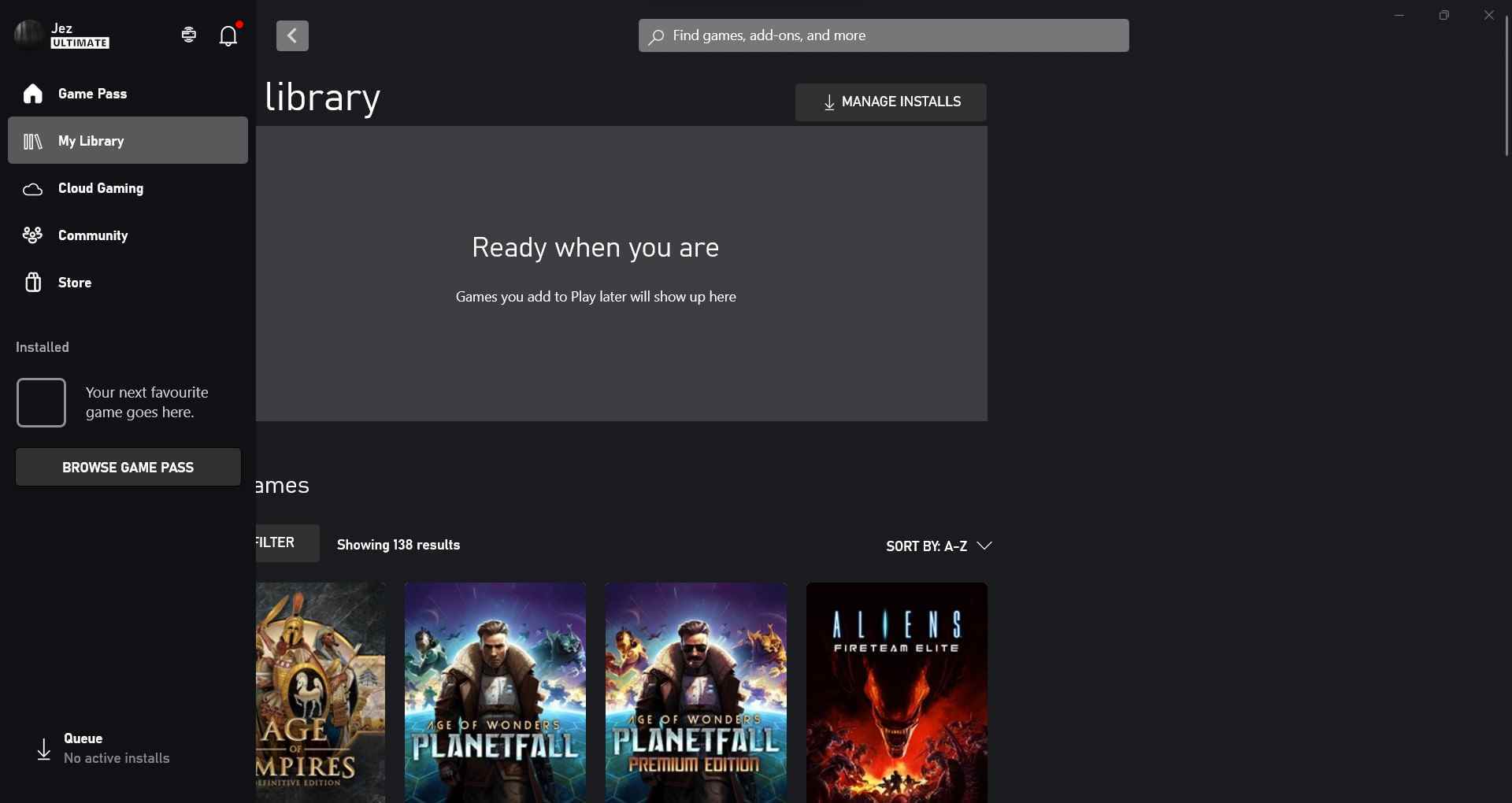
Task: Open the Filter button
Action: pos(287,543)
